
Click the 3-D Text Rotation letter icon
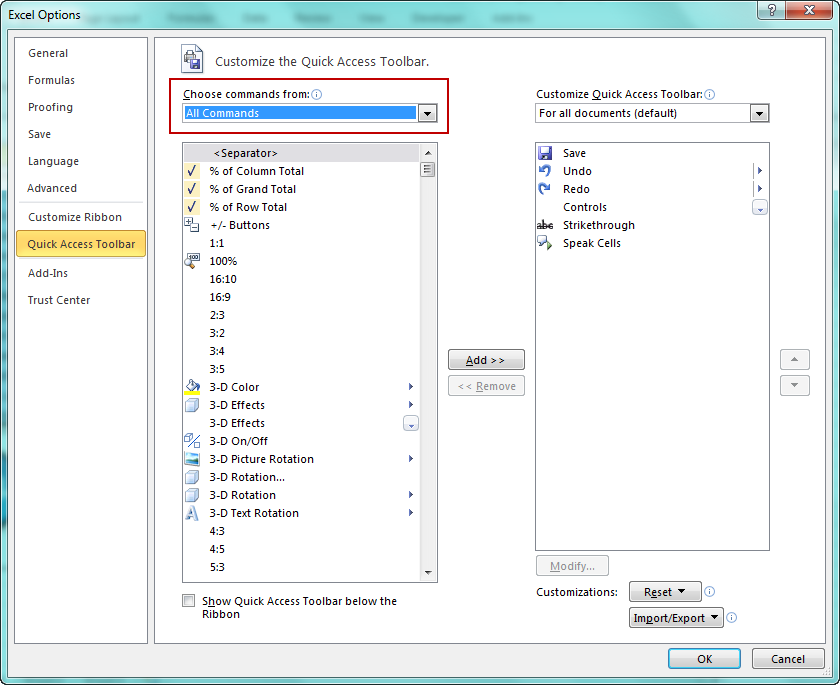192,513
